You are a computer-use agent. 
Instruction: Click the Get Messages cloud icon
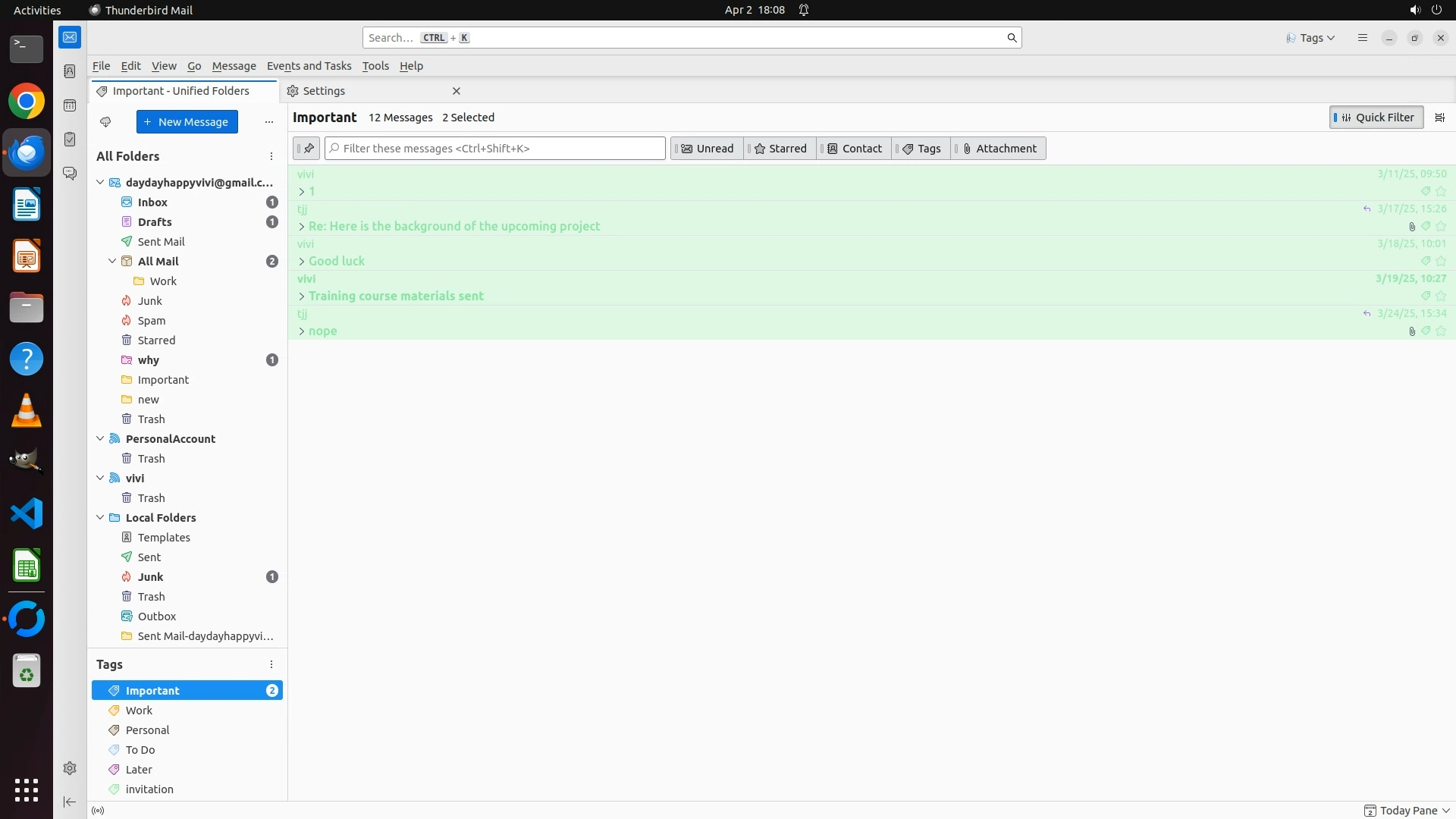[105, 122]
